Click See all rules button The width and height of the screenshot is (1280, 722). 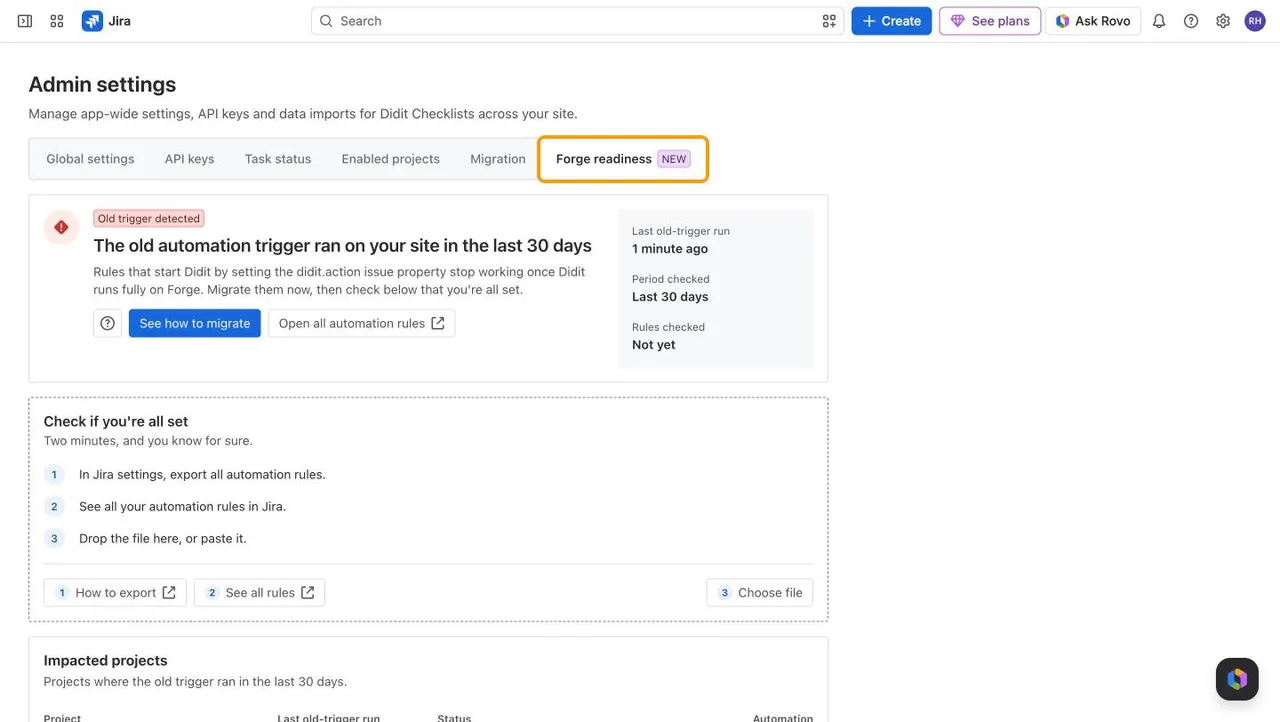260,592
